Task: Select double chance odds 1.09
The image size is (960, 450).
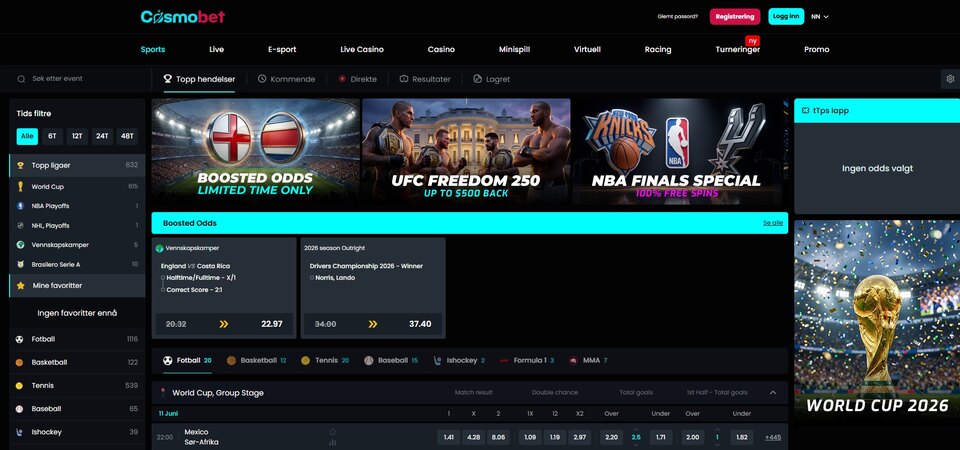Action: pyautogui.click(x=530, y=437)
